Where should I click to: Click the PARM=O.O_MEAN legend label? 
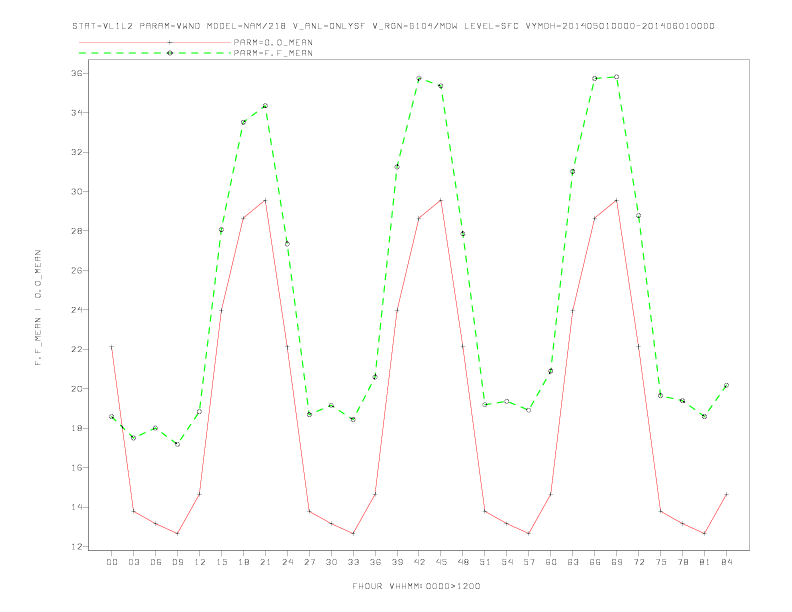coord(273,42)
